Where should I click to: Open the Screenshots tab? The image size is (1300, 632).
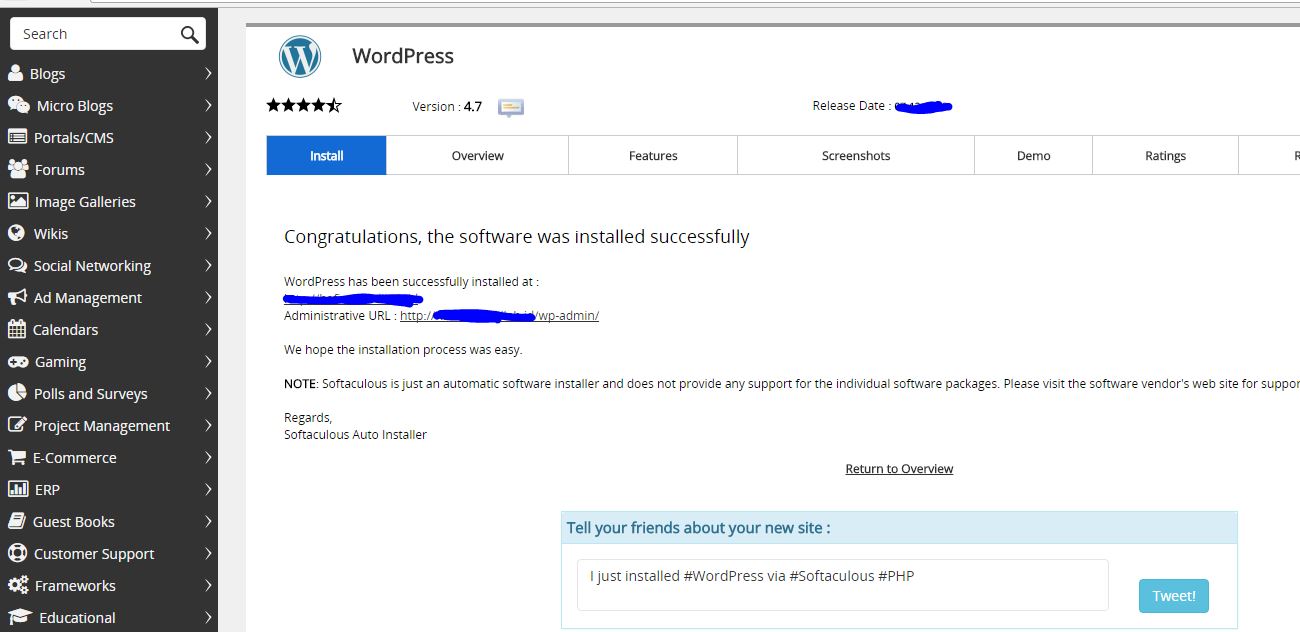click(855, 156)
